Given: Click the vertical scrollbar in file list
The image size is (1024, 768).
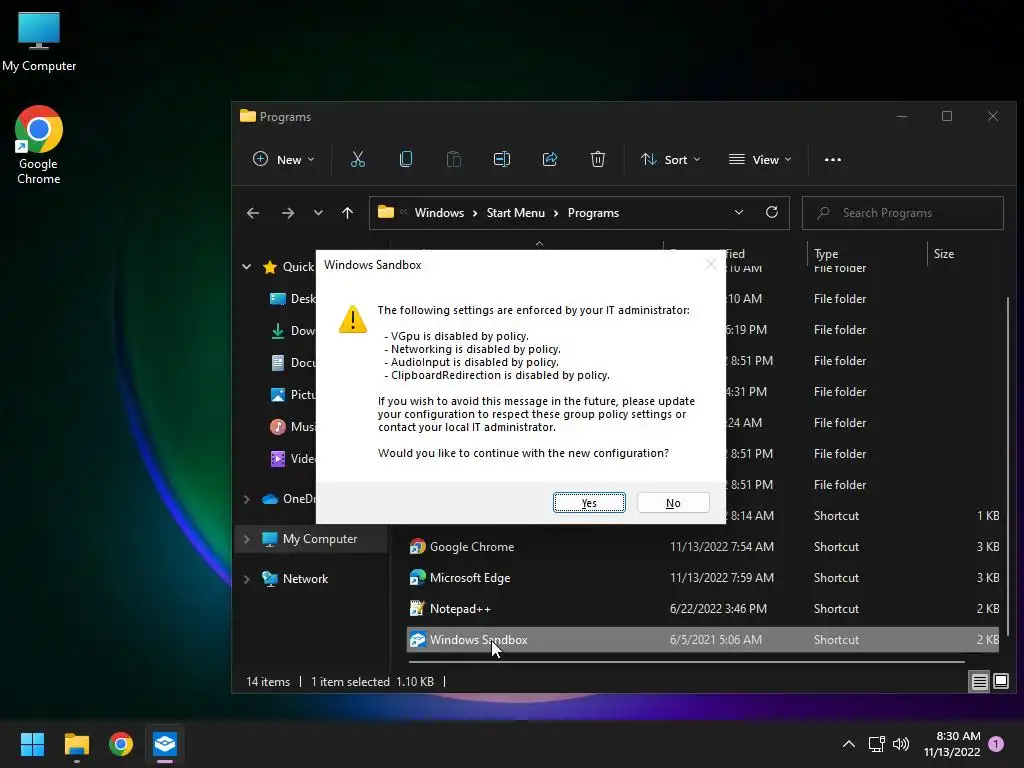Looking at the screenshot, I should (1010, 465).
